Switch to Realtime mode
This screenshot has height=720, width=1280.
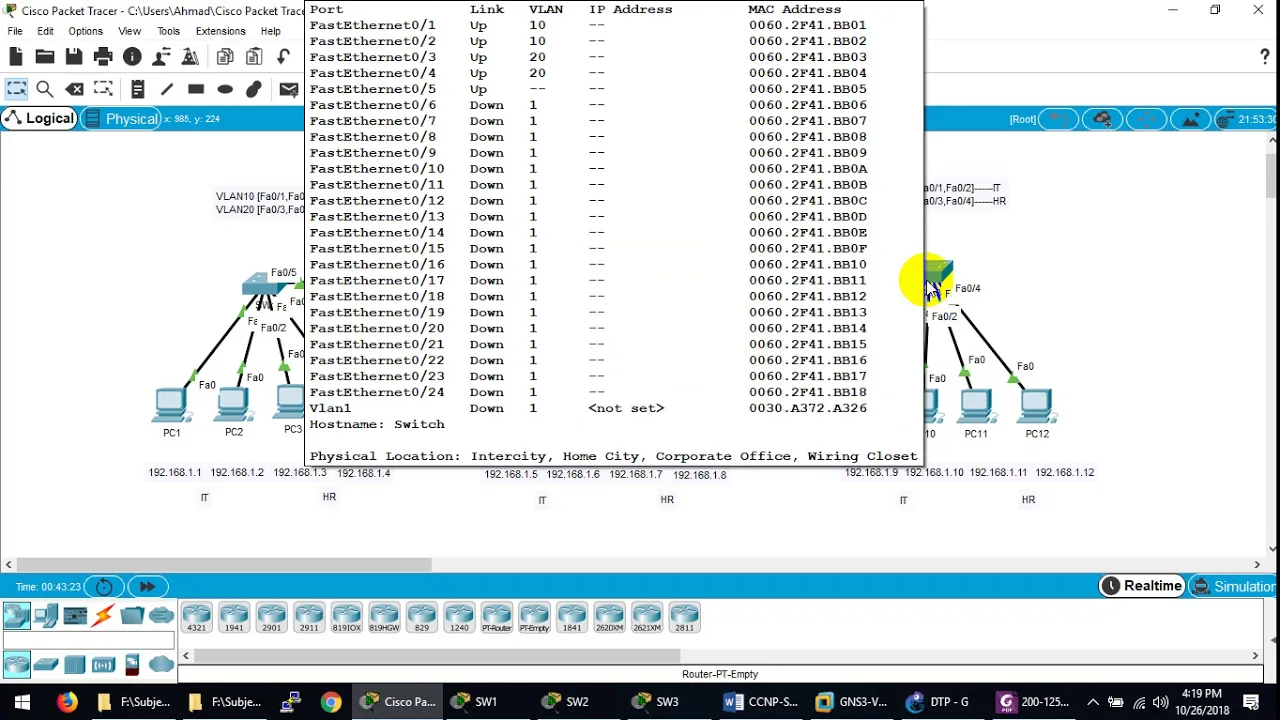pyautogui.click(x=1141, y=586)
